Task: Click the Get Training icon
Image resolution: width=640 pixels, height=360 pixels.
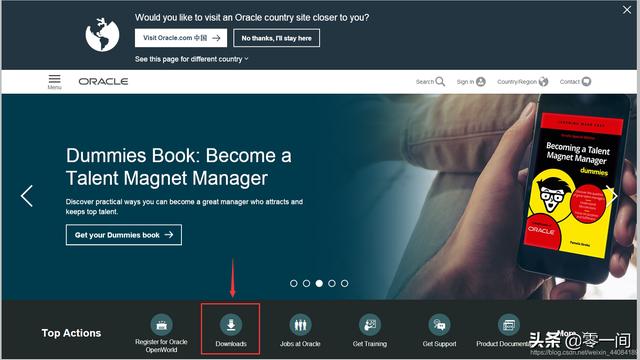Action: 370,325
